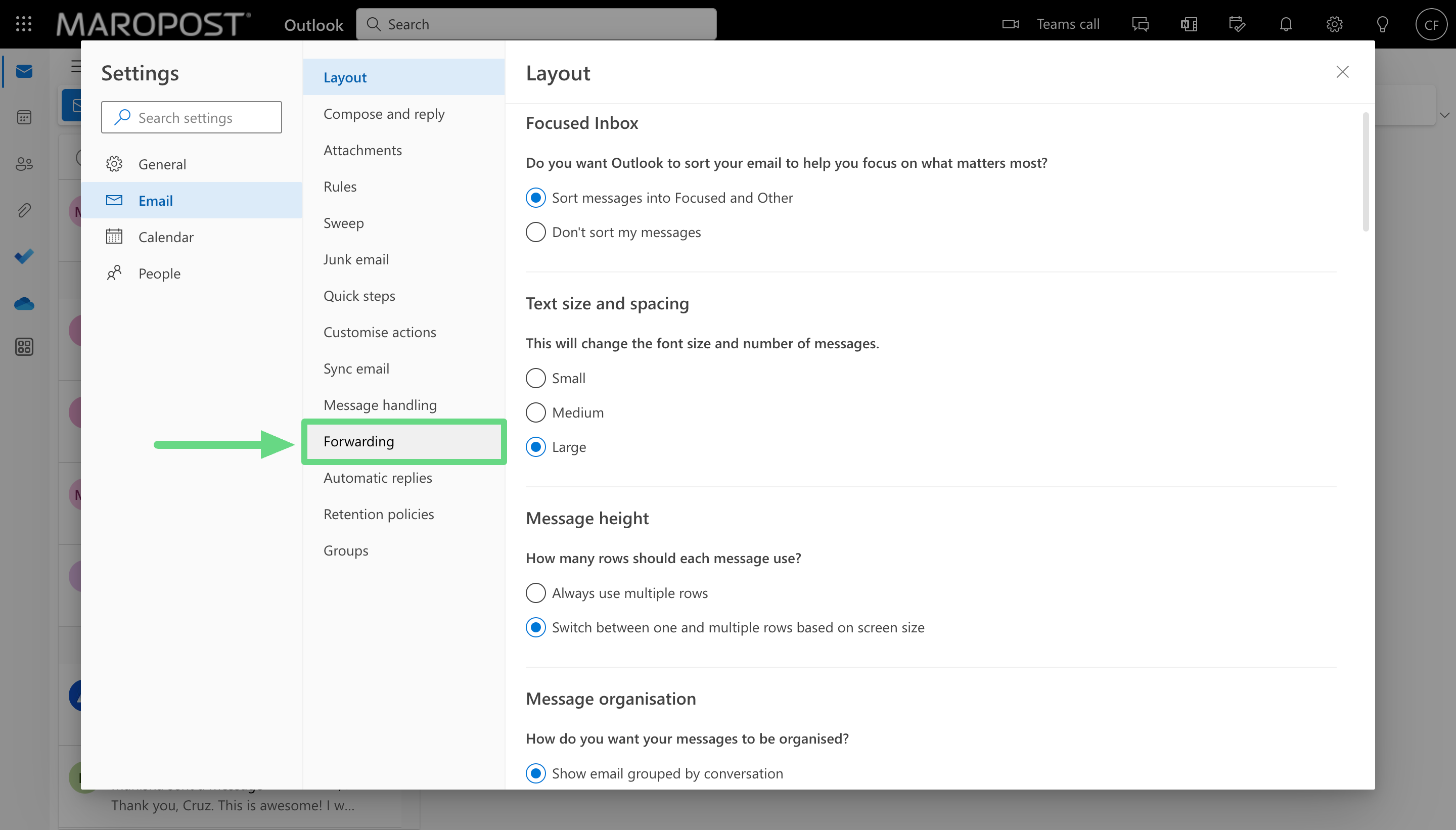Open the chat icon in the header

point(1141,24)
